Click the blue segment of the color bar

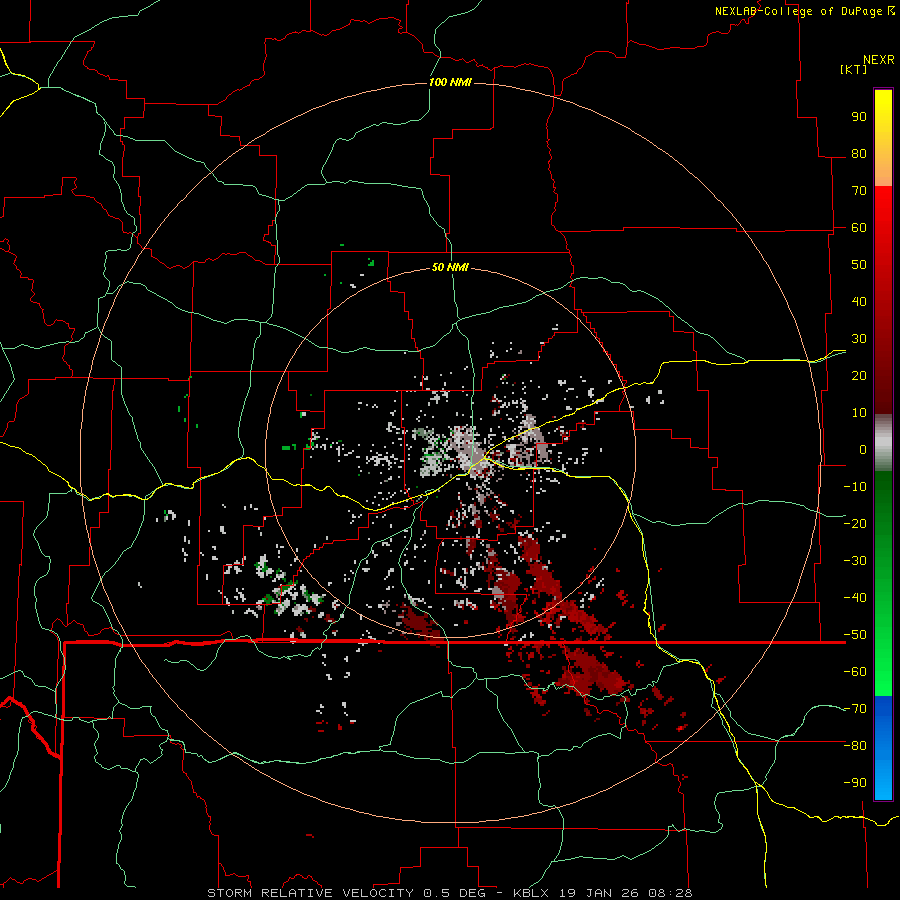[x=883, y=748]
